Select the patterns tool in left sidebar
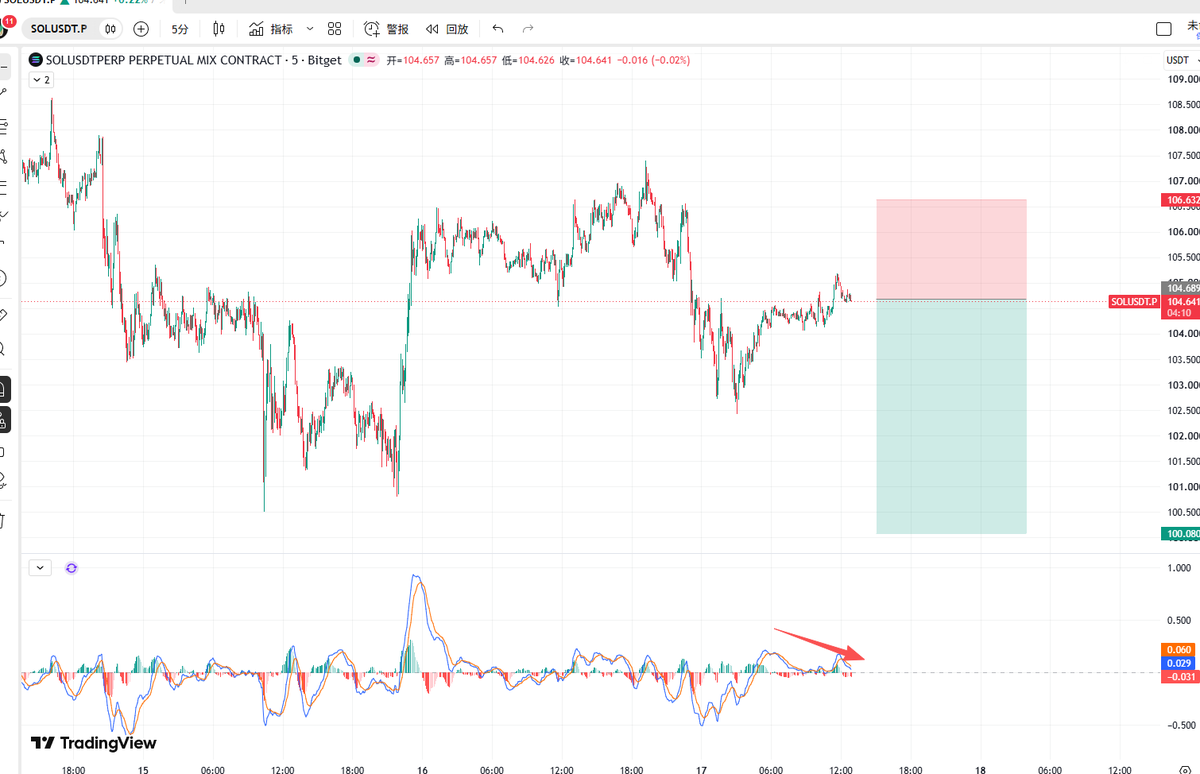Viewport: 1200px width, 774px height. (x=3, y=156)
